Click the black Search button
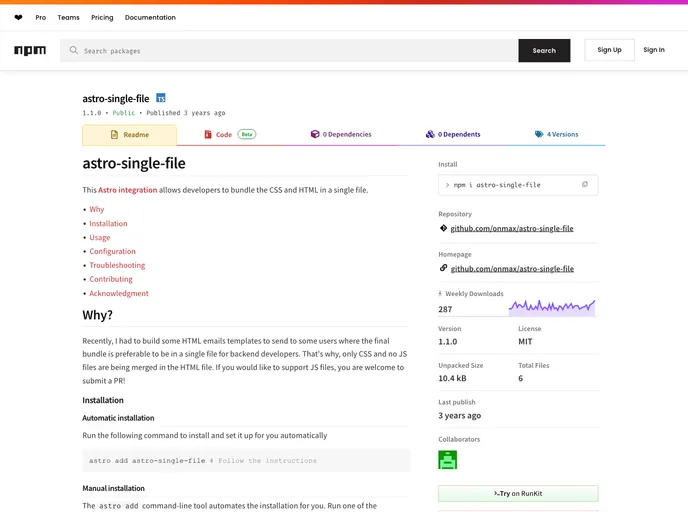The image size is (688, 512). click(x=544, y=50)
